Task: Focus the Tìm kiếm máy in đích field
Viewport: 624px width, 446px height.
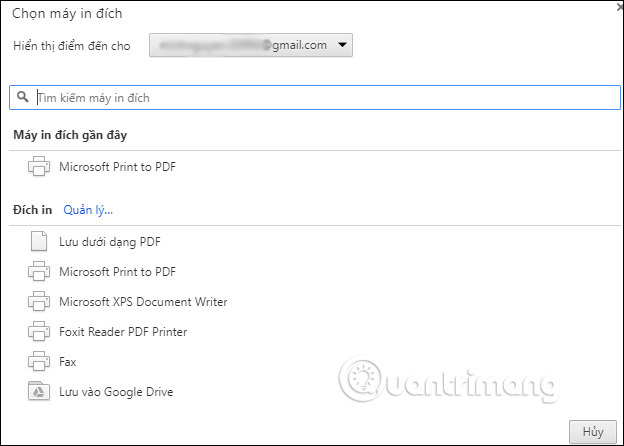Action: pyautogui.click(x=320, y=98)
